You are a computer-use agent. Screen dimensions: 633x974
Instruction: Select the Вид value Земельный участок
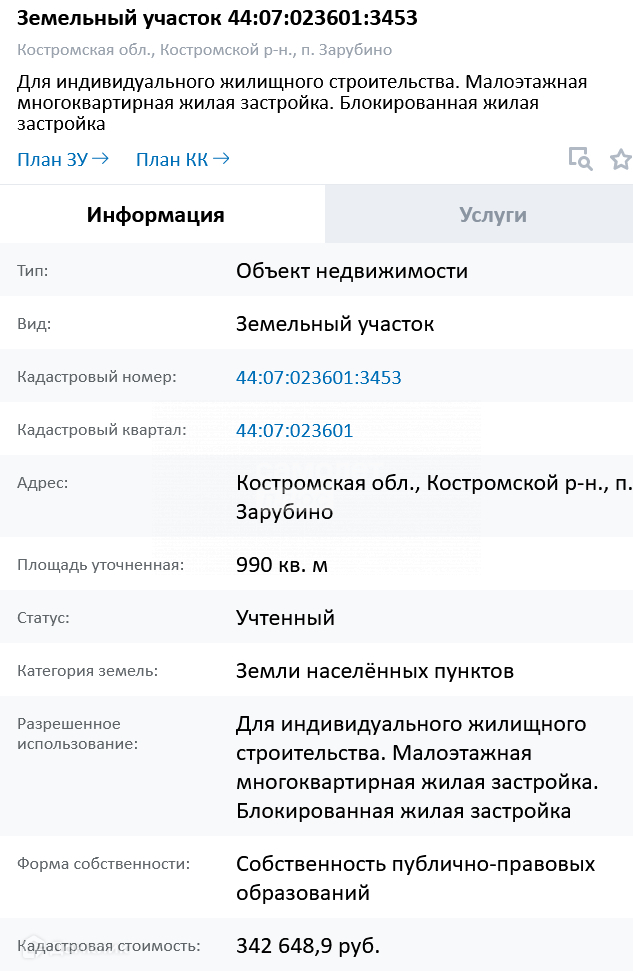tap(335, 324)
